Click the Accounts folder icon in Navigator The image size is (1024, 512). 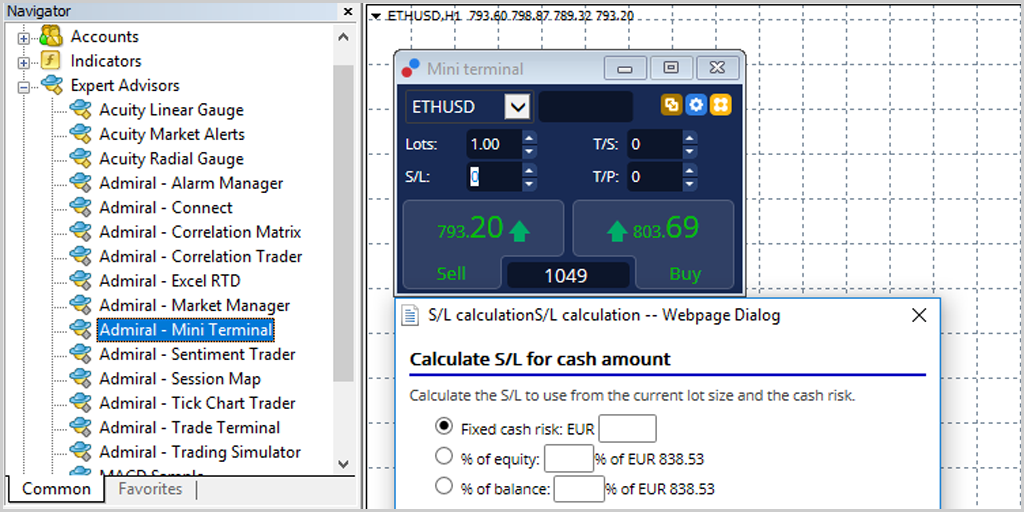[51, 37]
